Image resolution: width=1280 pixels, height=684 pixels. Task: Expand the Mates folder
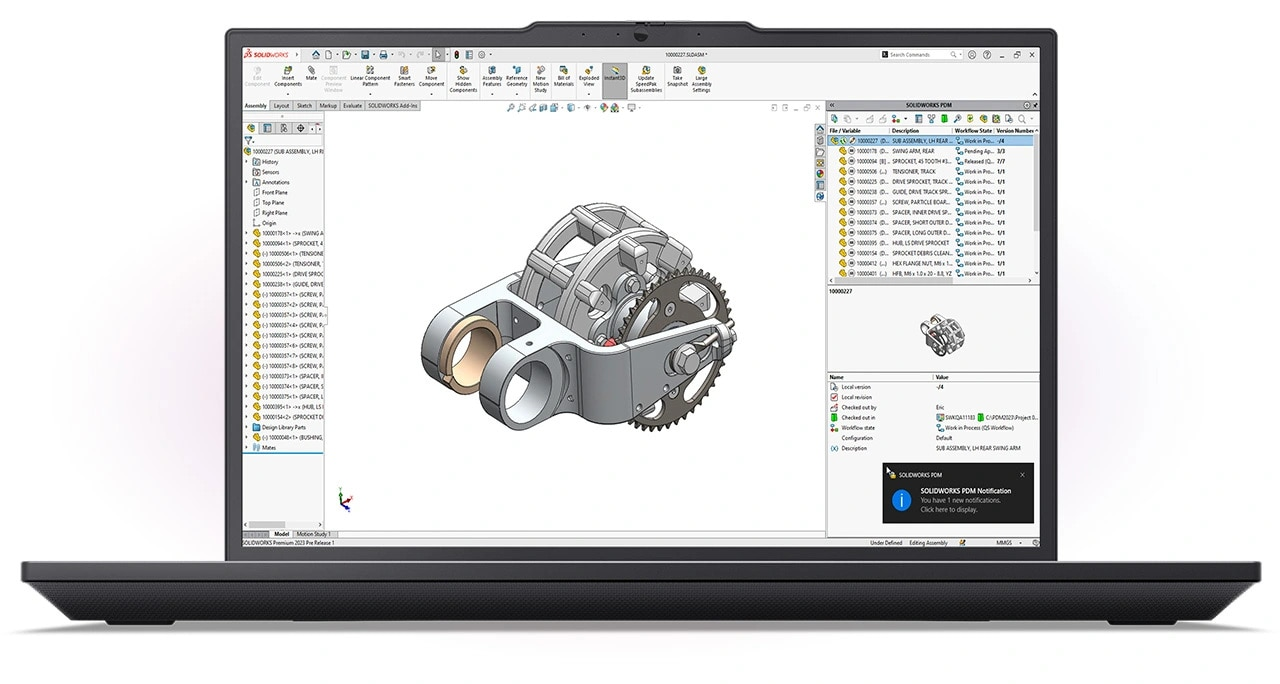pos(244,447)
